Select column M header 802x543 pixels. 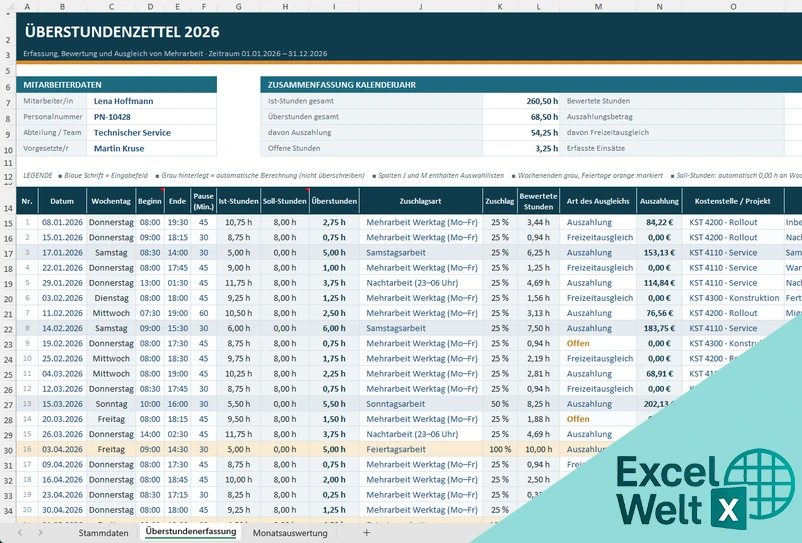point(598,7)
